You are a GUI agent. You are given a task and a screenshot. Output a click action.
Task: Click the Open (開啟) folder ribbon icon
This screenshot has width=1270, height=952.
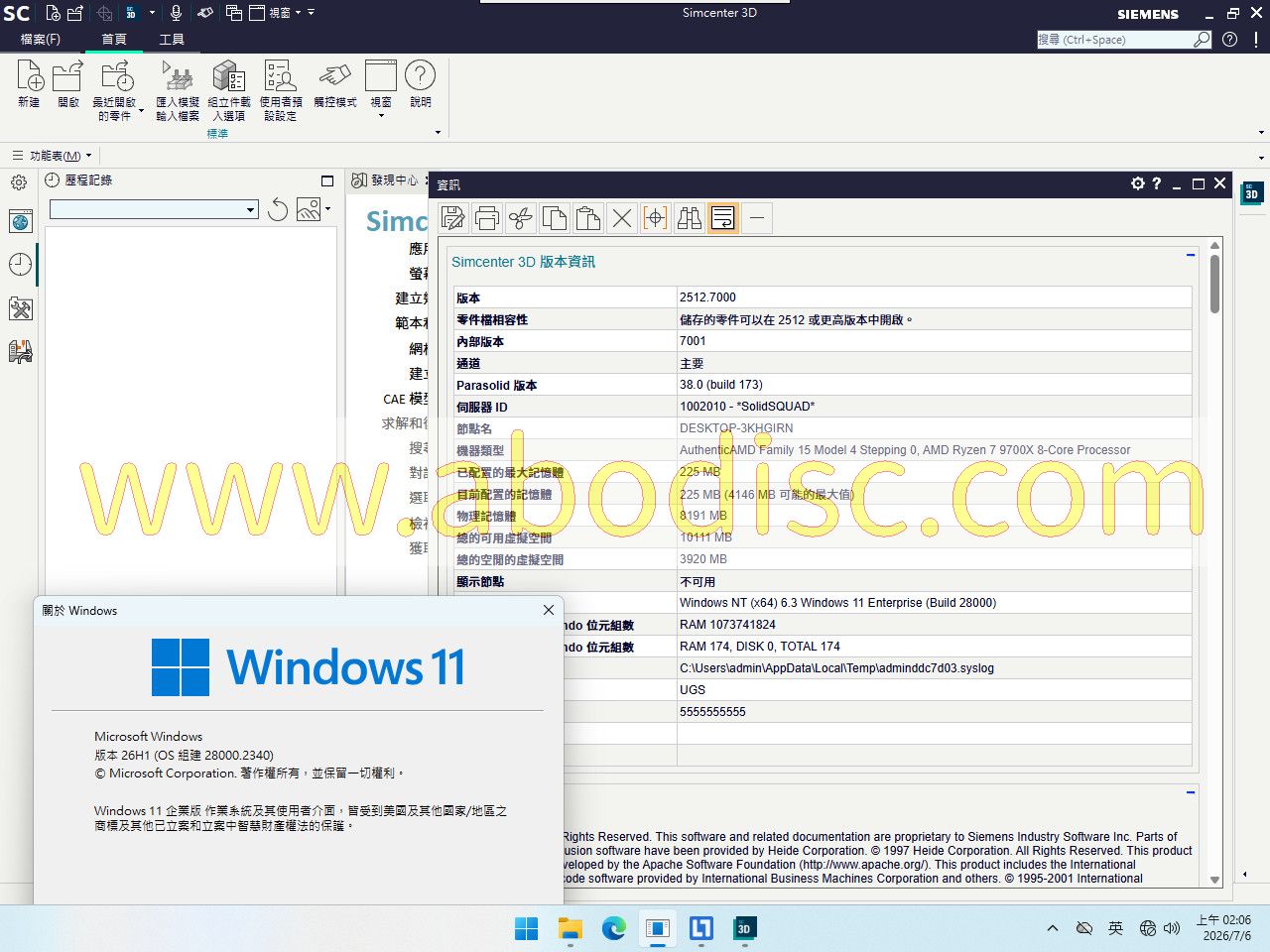pyautogui.click(x=68, y=83)
